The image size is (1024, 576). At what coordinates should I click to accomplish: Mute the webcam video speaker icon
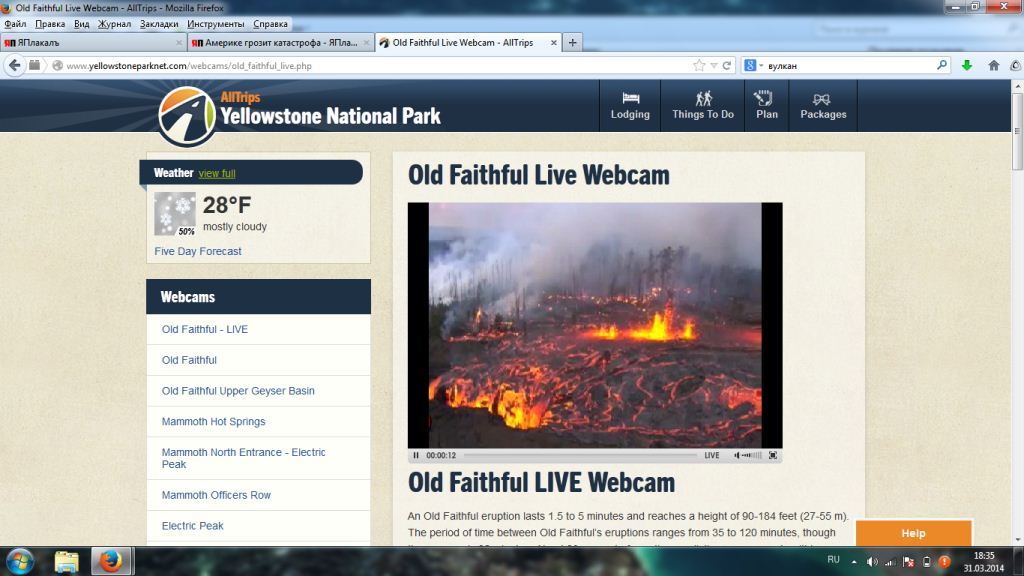(737, 455)
